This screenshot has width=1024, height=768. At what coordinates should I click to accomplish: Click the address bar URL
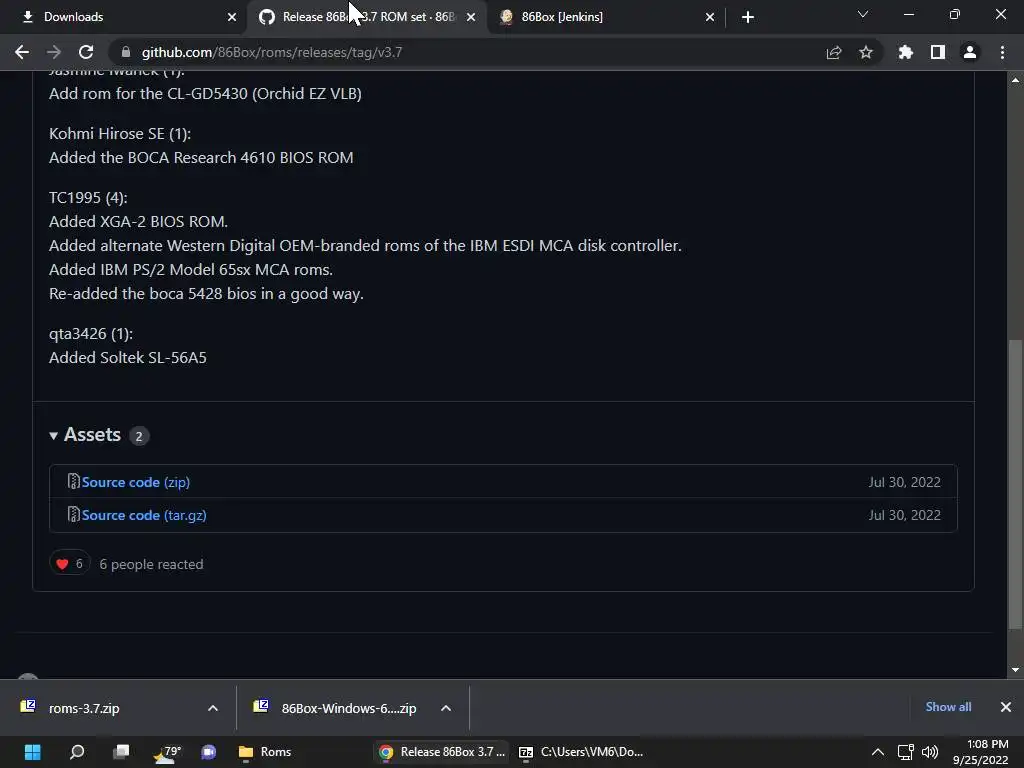[x=272, y=52]
